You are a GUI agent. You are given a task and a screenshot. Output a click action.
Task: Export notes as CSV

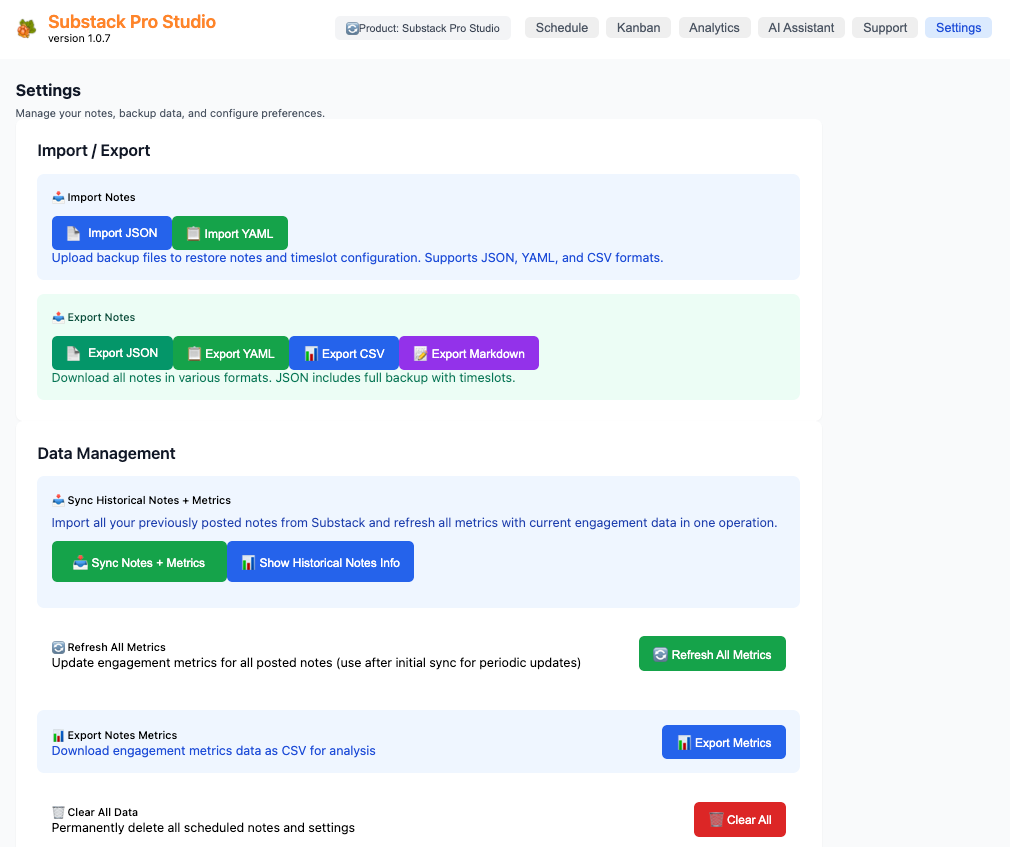[x=344, y=353]
